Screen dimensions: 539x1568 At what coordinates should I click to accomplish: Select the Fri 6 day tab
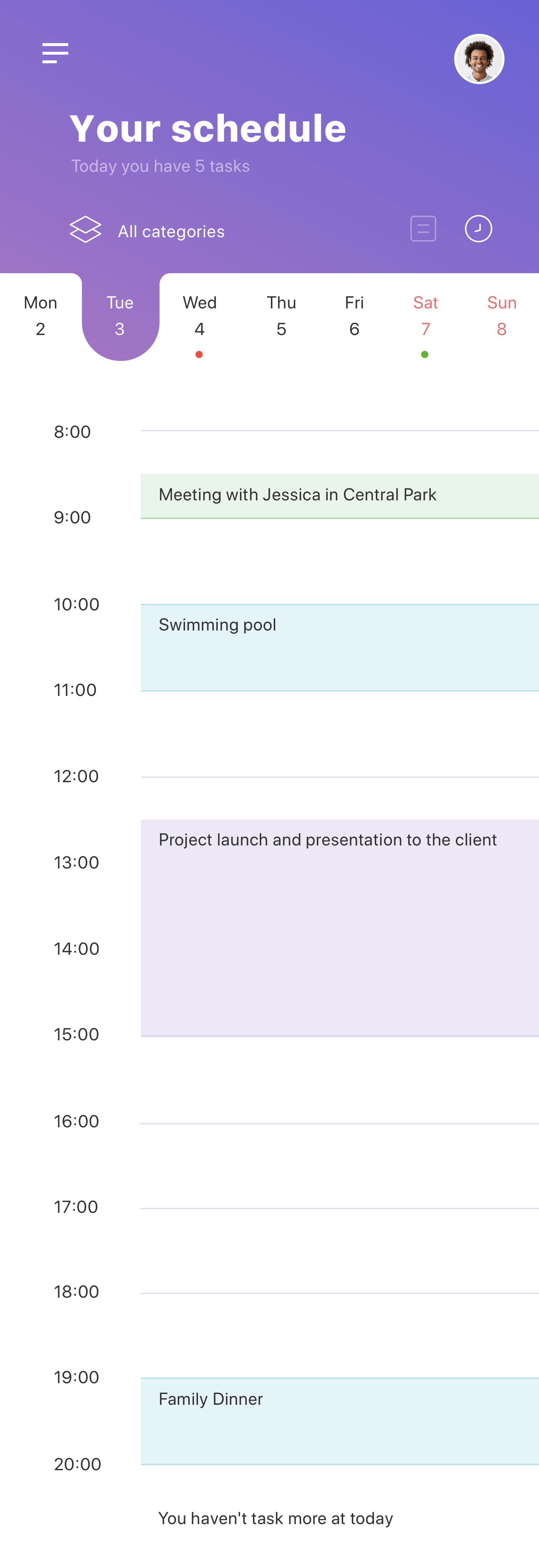(x=355, y=316)
